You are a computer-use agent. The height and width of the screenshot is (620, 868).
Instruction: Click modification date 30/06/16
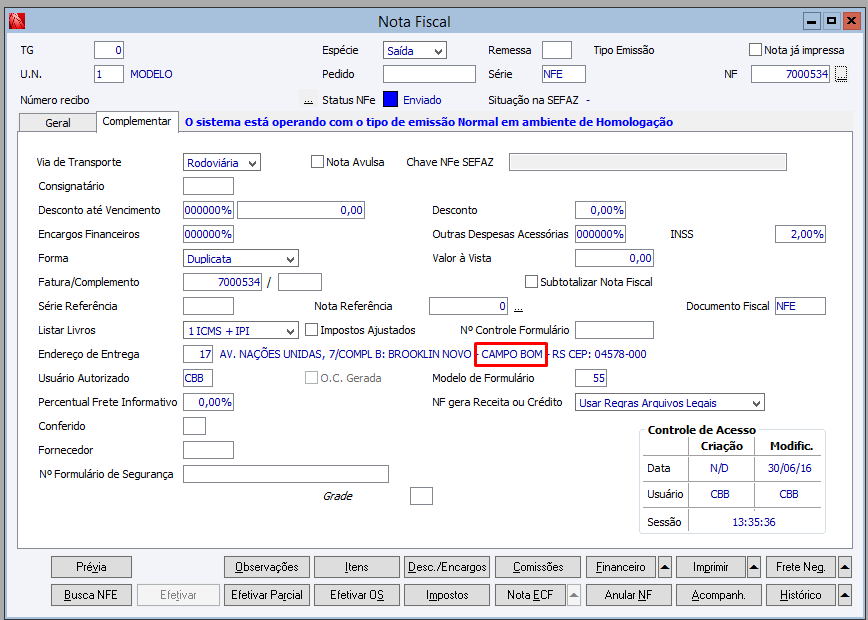pyautogui.click(x=789, y=468)
